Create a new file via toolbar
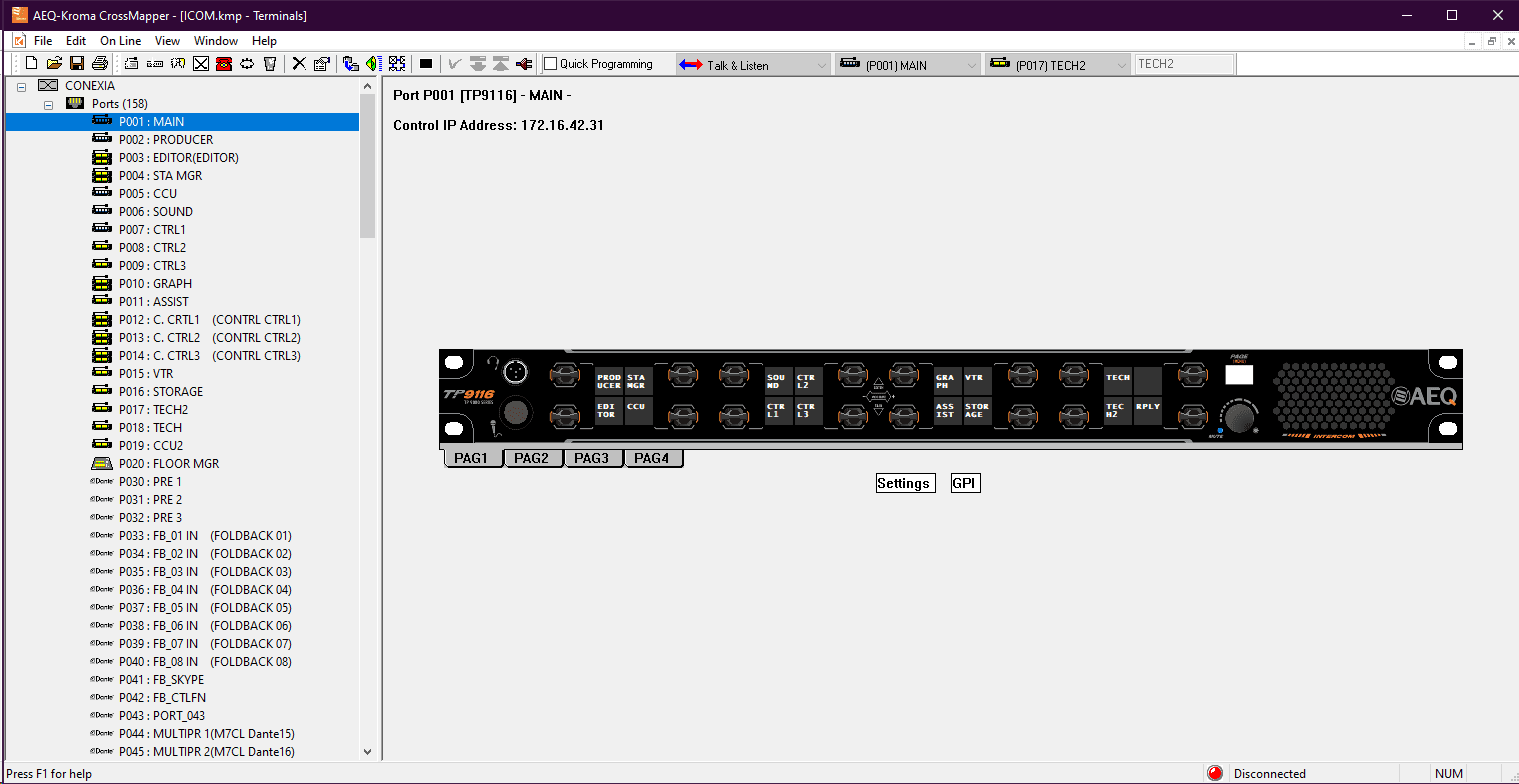This screenshot has width=1519, height=784. click(32, 64)
